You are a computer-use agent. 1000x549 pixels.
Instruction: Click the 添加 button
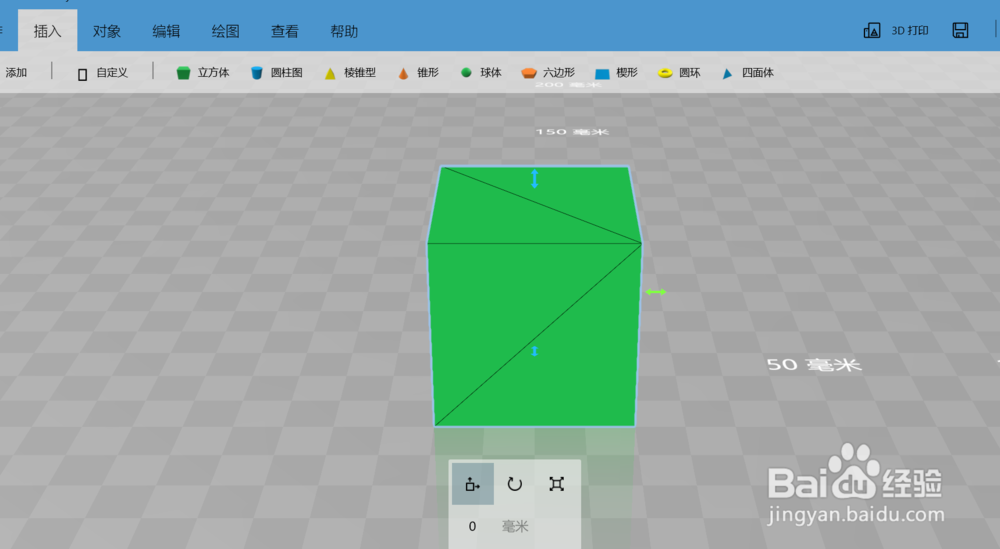click(16, 73)
